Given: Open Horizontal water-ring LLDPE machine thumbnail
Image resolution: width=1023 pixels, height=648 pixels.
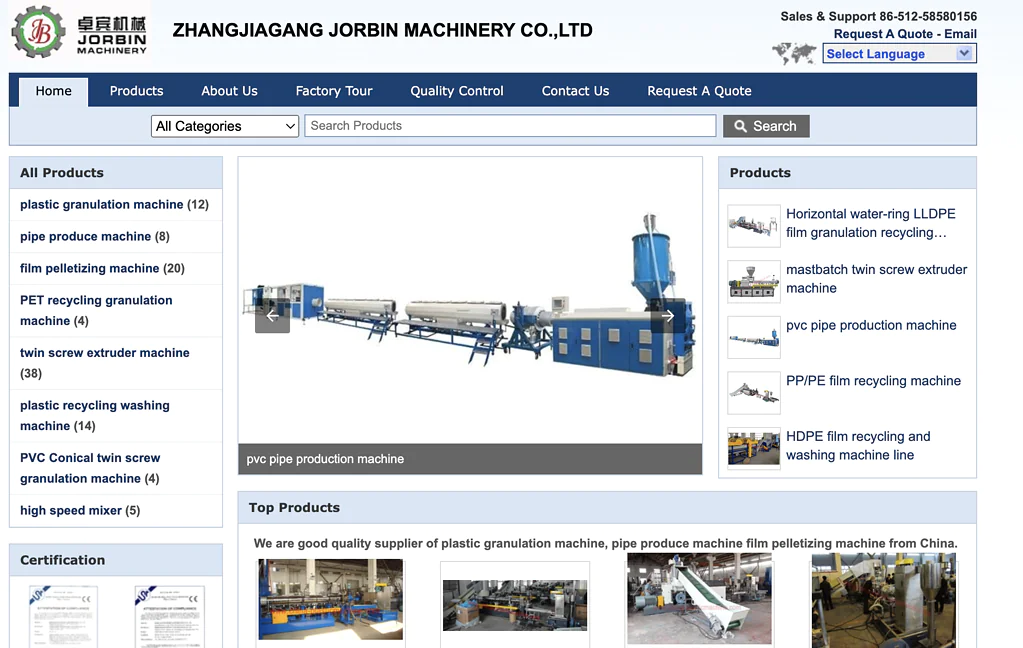Looking at the screenshot, I should point(753,224).
